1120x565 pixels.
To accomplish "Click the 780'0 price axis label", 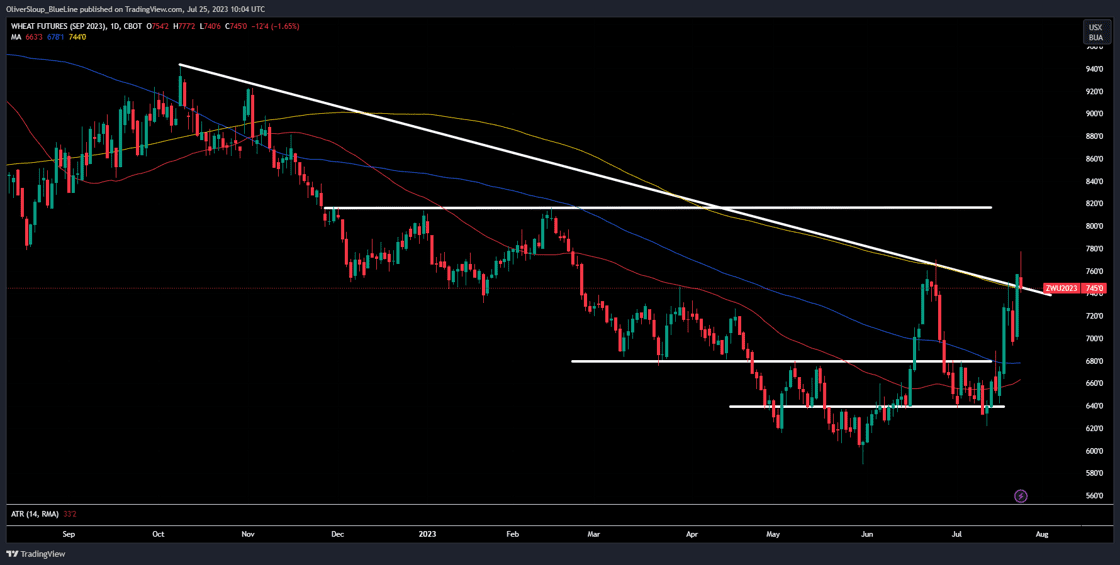I will 1095,249.
